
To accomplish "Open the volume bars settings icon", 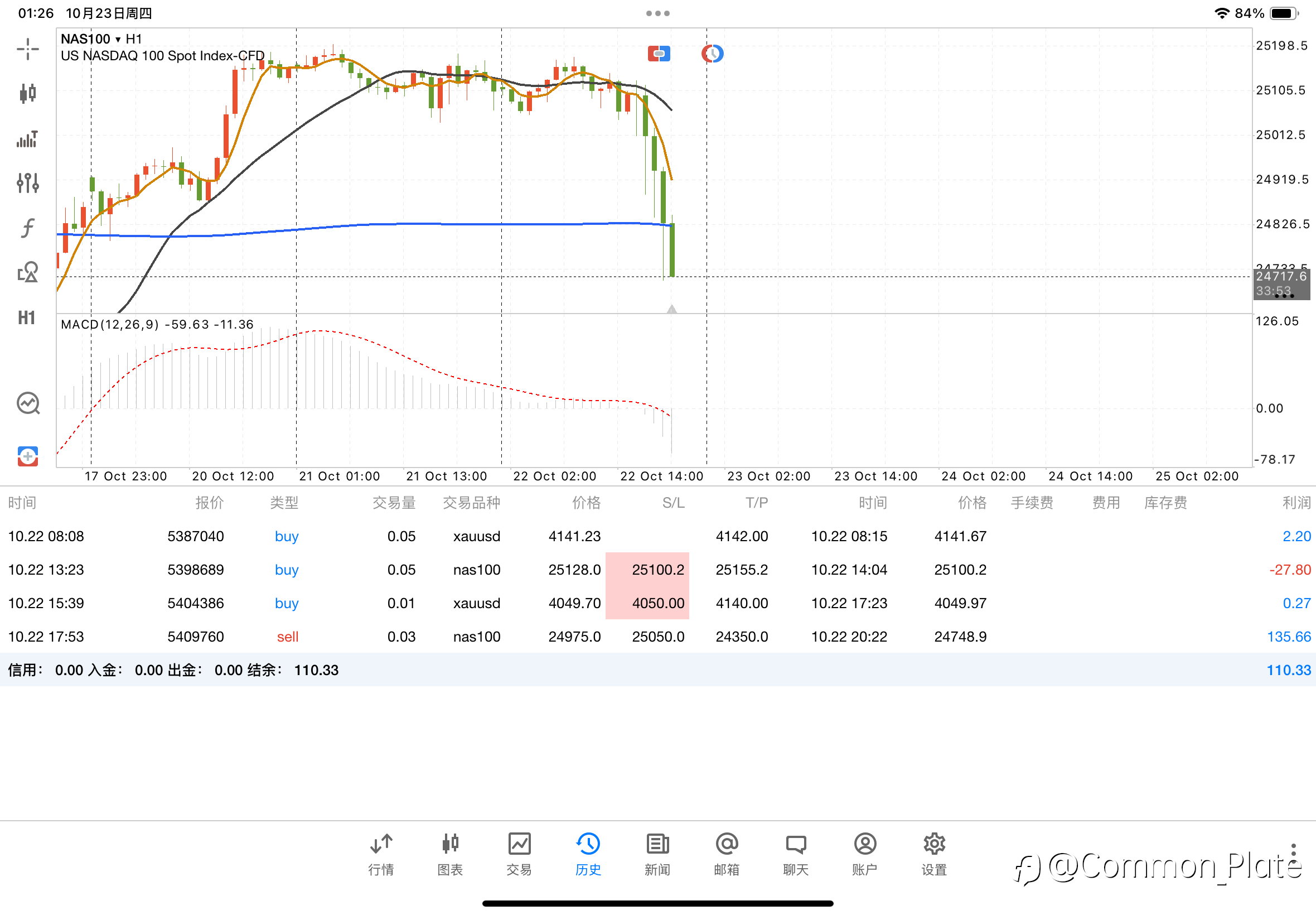I will pyautogui.click(x=27, y=139).
